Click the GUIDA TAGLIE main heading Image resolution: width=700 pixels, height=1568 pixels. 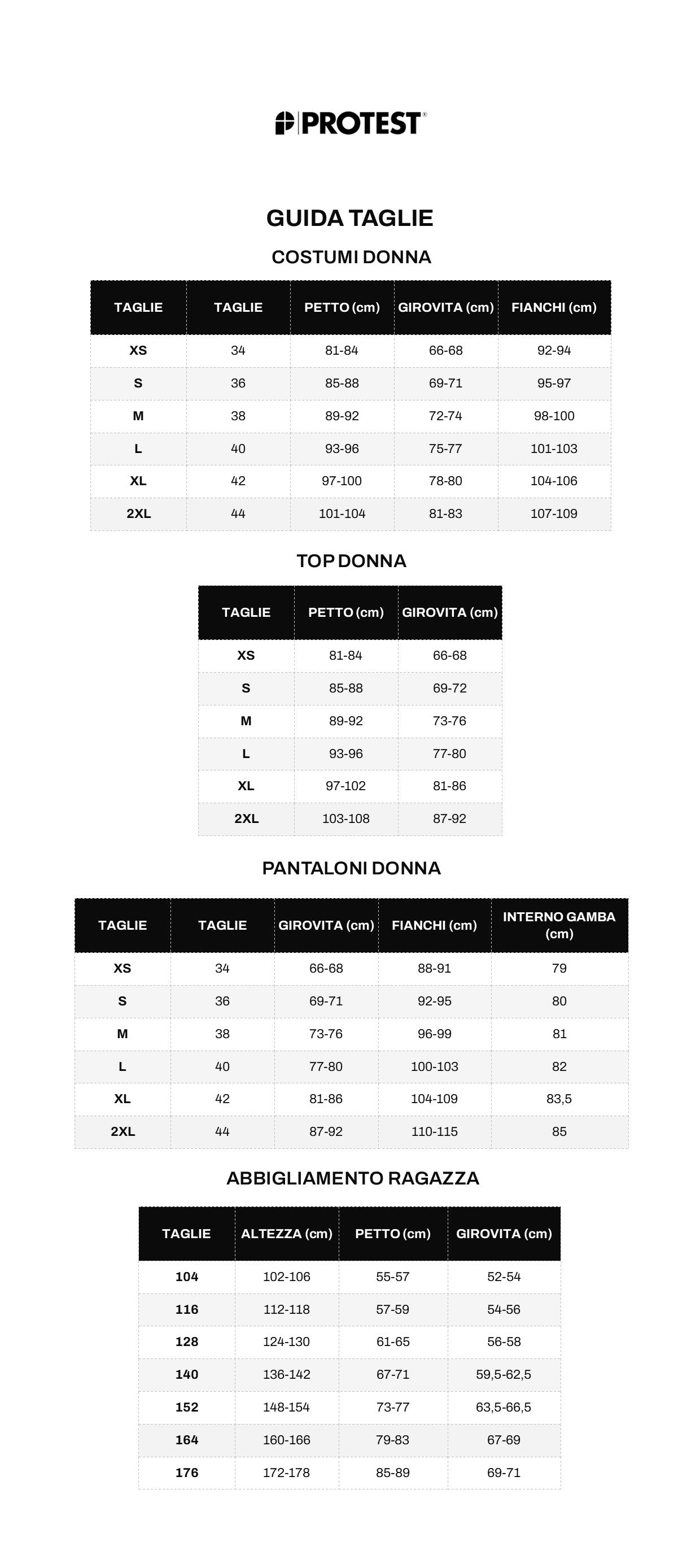pyautogui.click(x=349, y=218)
